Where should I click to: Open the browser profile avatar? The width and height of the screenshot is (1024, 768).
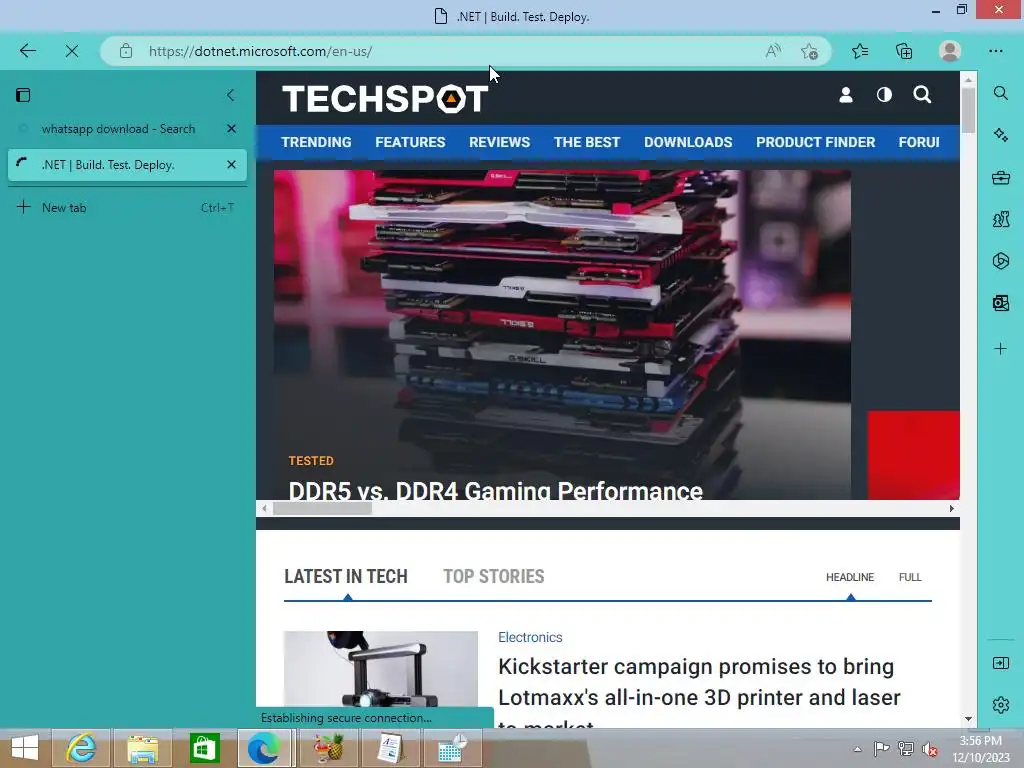950,51
